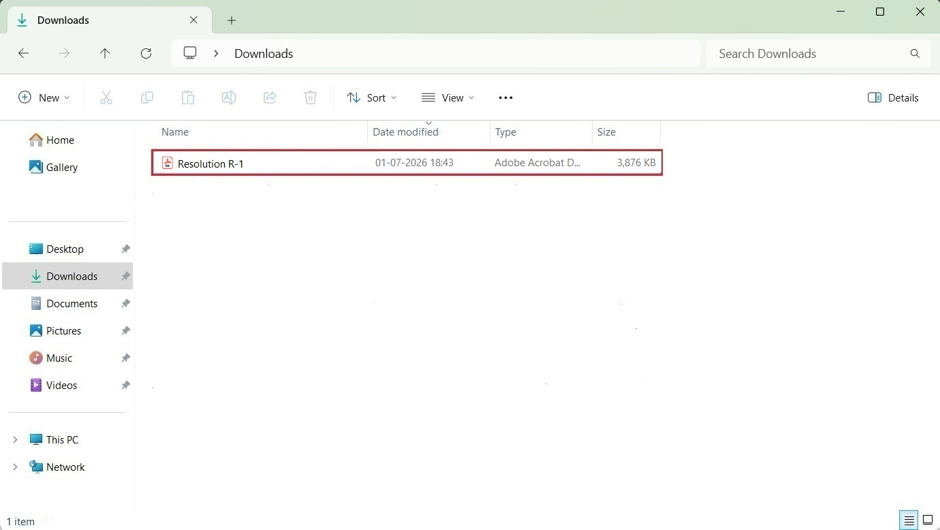The width and height of the screenshot is (940, 530).
Task: Click the Back navigation arrow
Action: pyautogui.click(x=23, y=53)
